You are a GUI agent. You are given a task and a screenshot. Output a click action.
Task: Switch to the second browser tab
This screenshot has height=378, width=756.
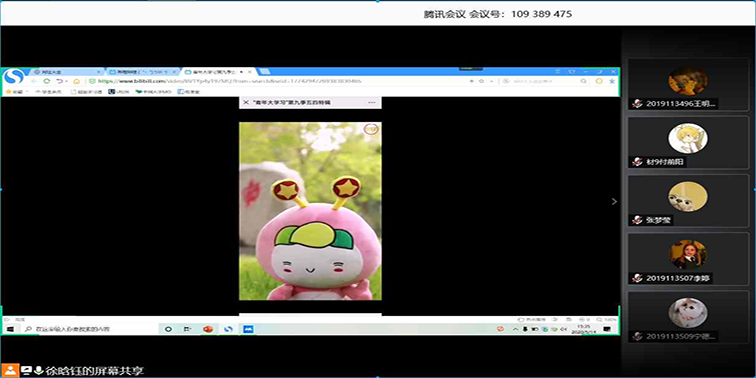142,72
